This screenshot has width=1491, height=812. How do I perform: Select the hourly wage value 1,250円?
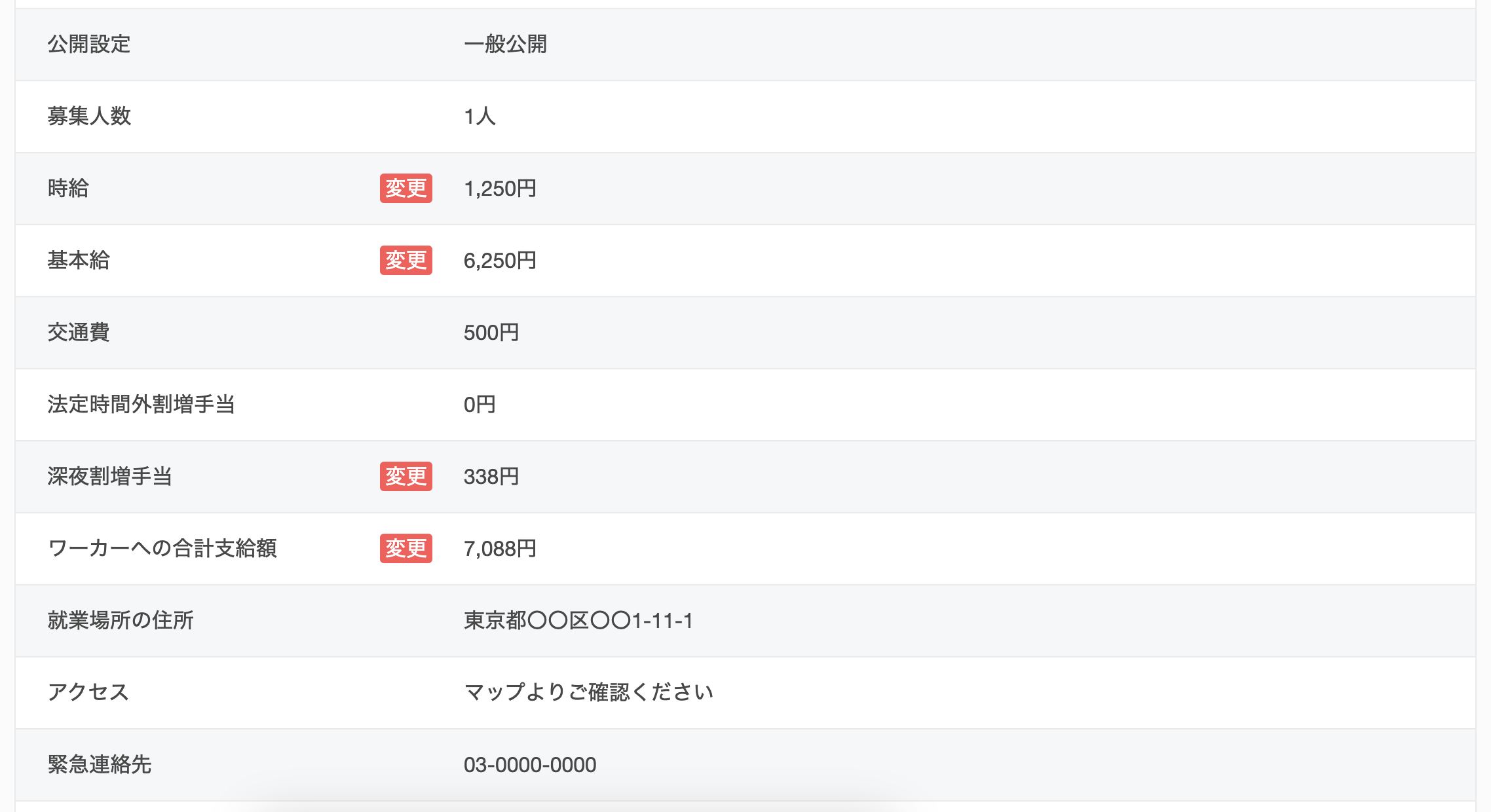(x=500, y=189)
